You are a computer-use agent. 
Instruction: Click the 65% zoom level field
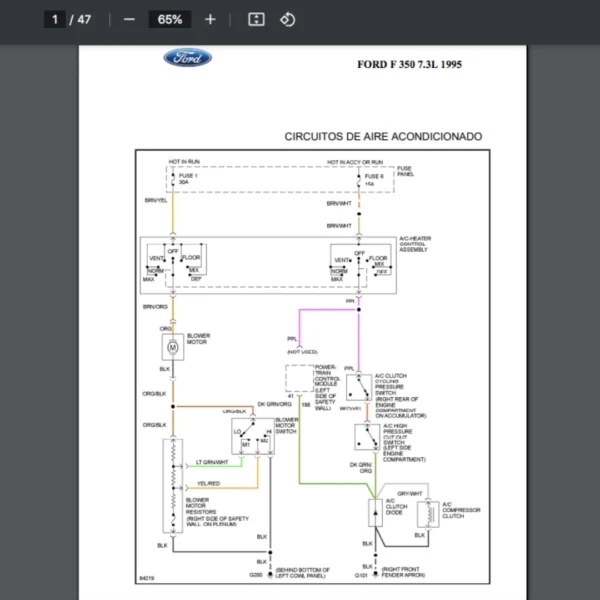(x=170, y=19)
